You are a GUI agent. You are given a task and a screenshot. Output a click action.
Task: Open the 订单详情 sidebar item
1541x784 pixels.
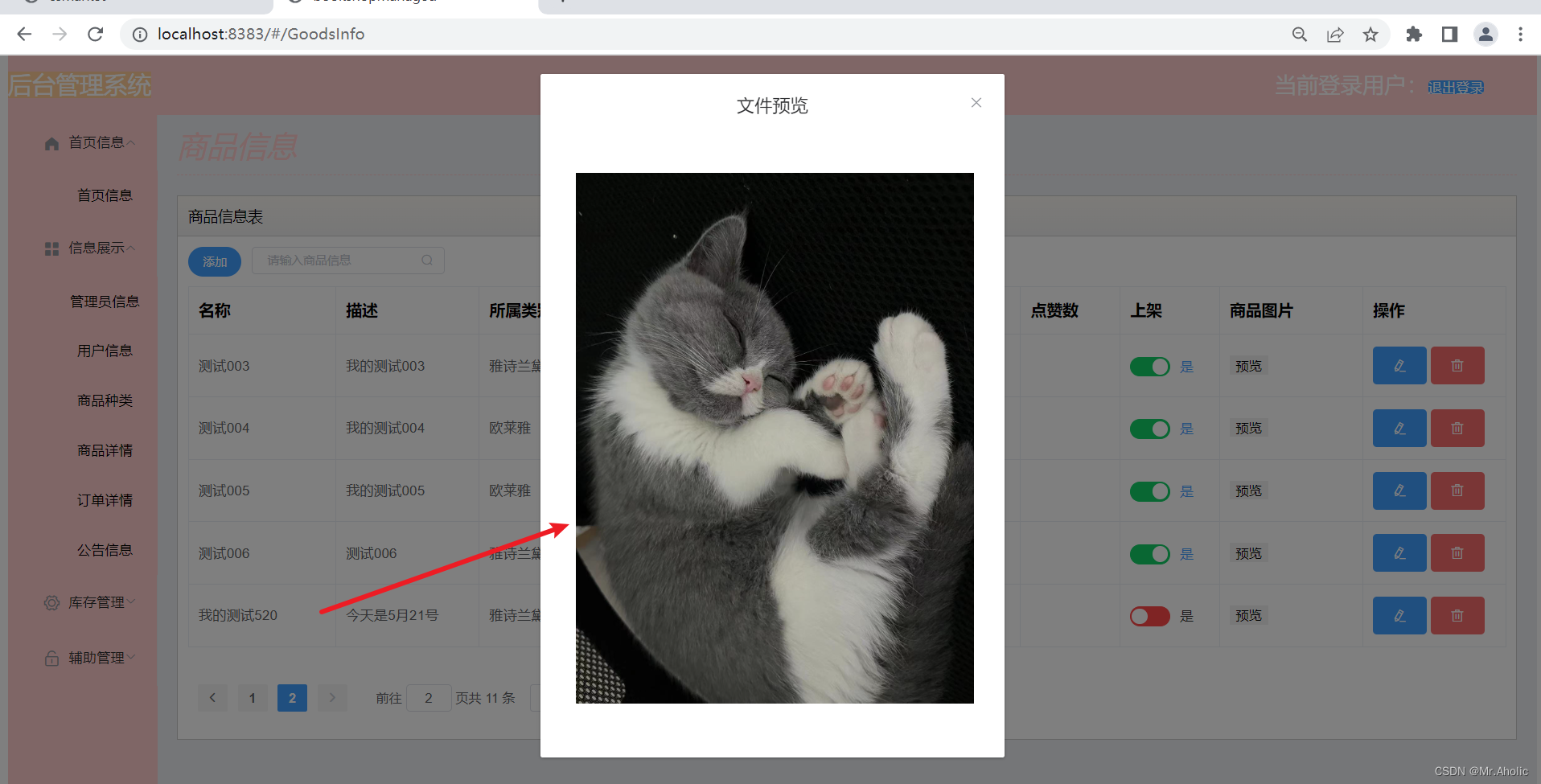[x=105, y=499]
